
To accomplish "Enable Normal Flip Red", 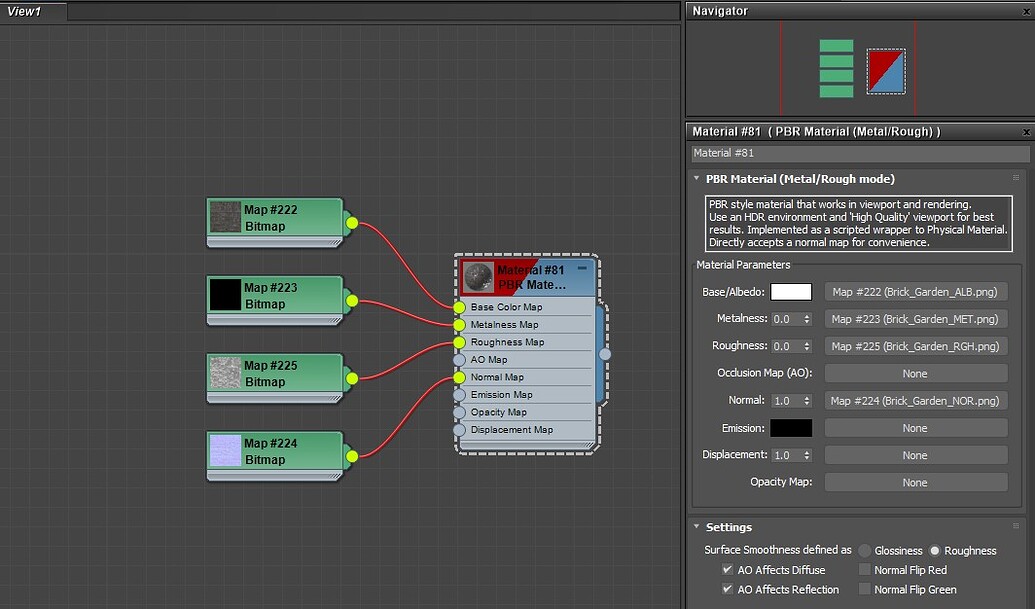I will click(x=864, y=569).
